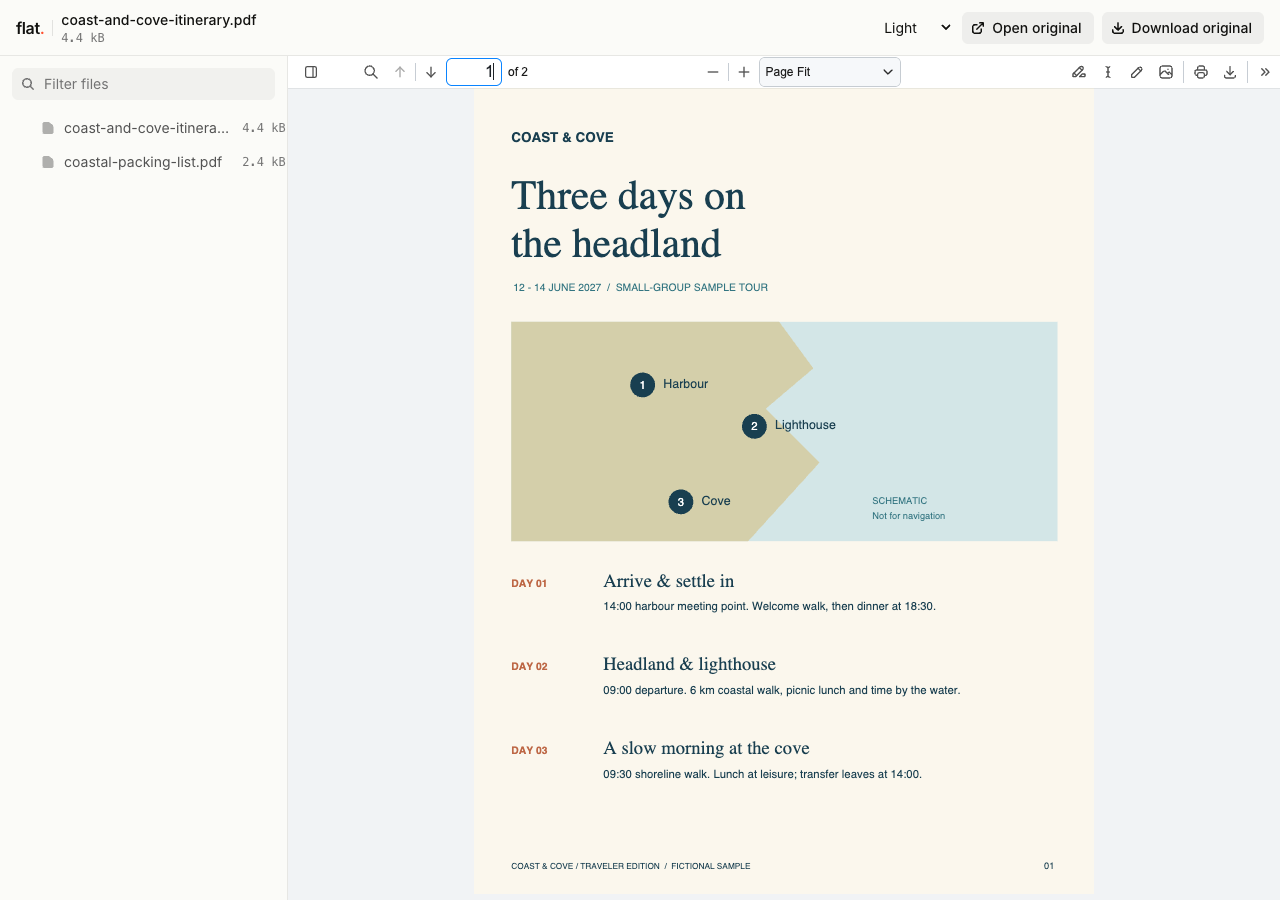Click the 'DAY 03' label
Image resolution: width=1280 pixels, height=900 pixels.
[x=529, y=750]
